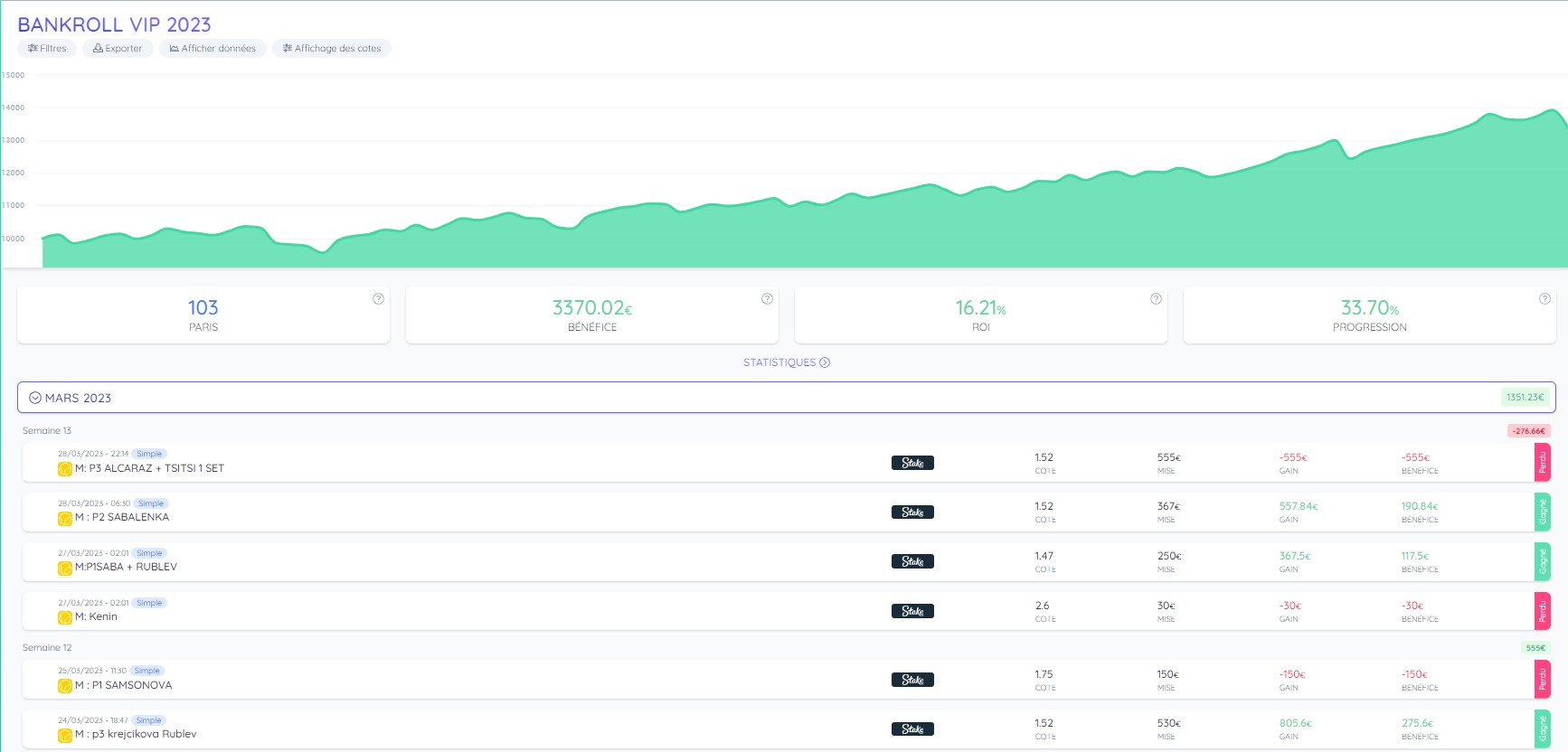Viewport: 1568px width, 752px height.
Task: Select Simple tag on Krejcikova Rublev bet
Action: point(148,720)
